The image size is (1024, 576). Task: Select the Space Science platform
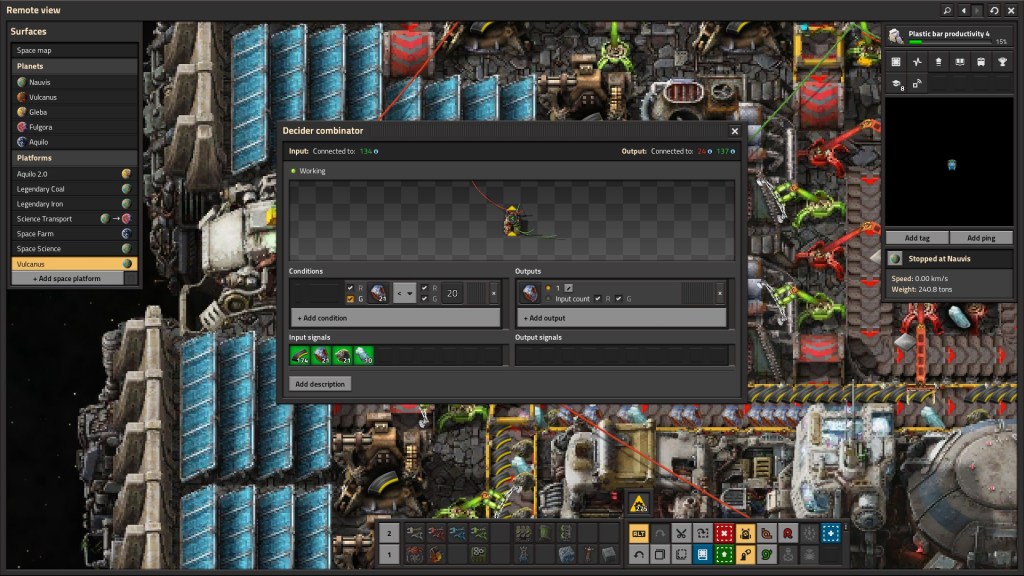[39, 248]
